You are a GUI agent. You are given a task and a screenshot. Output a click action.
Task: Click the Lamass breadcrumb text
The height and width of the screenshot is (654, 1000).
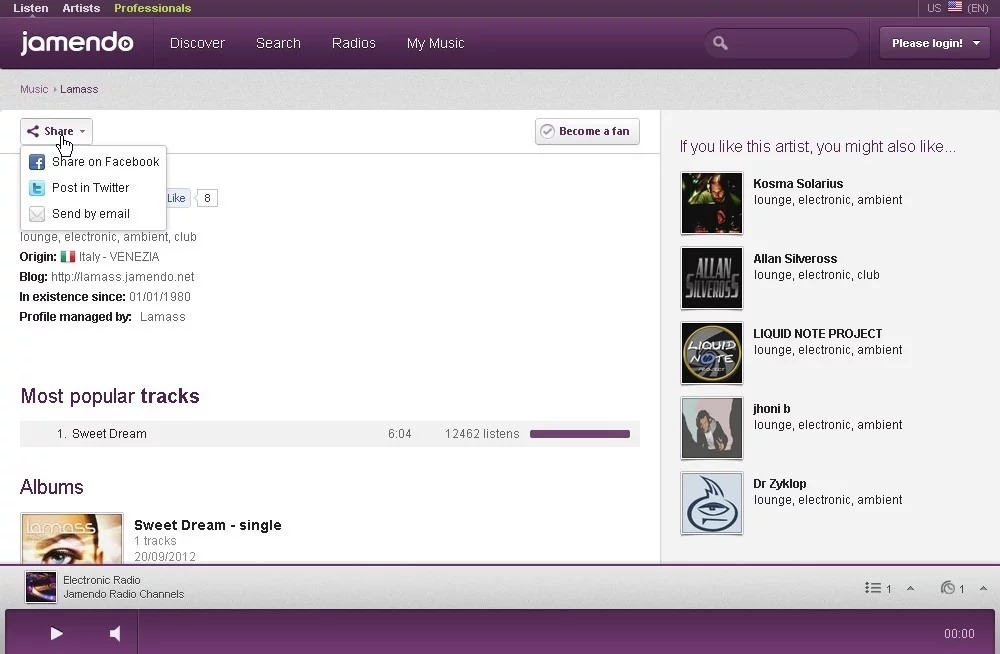coord(79,89)
